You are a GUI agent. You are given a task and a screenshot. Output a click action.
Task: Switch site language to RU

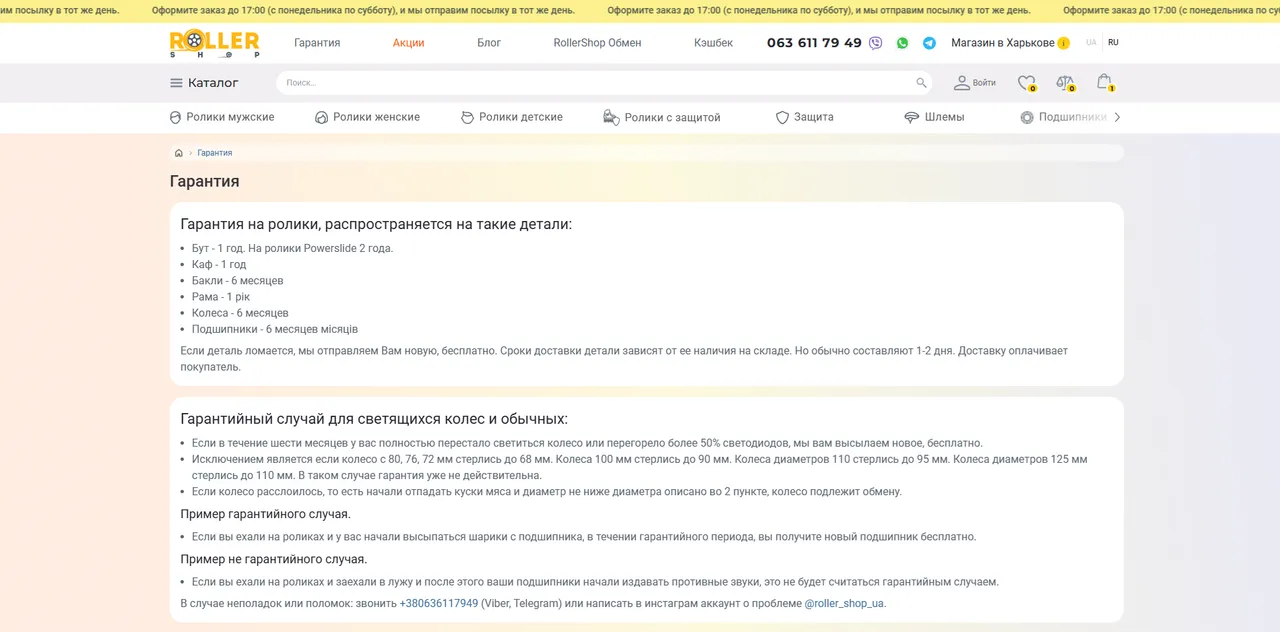(1113, 43)
